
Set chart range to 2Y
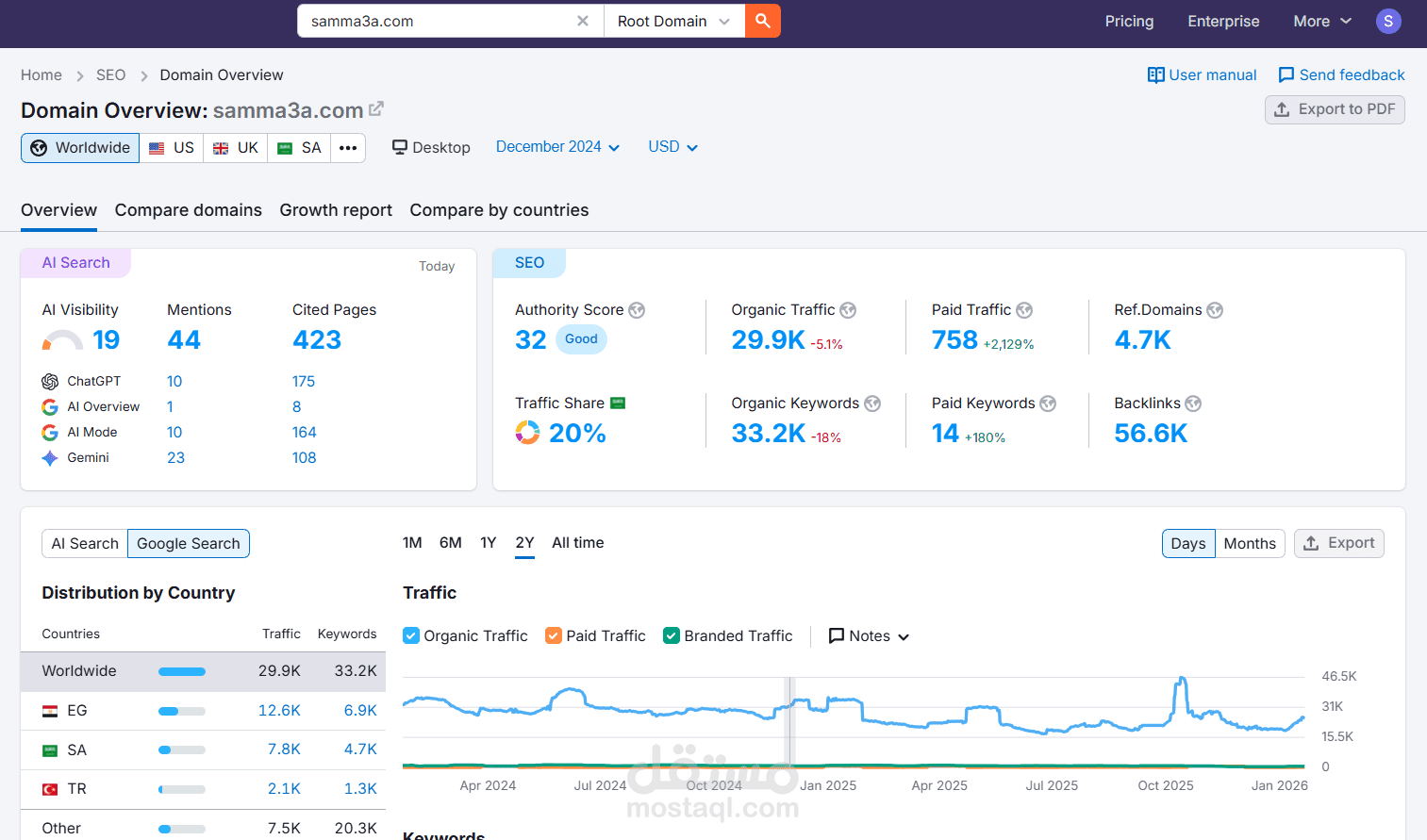tap(524, 543)
